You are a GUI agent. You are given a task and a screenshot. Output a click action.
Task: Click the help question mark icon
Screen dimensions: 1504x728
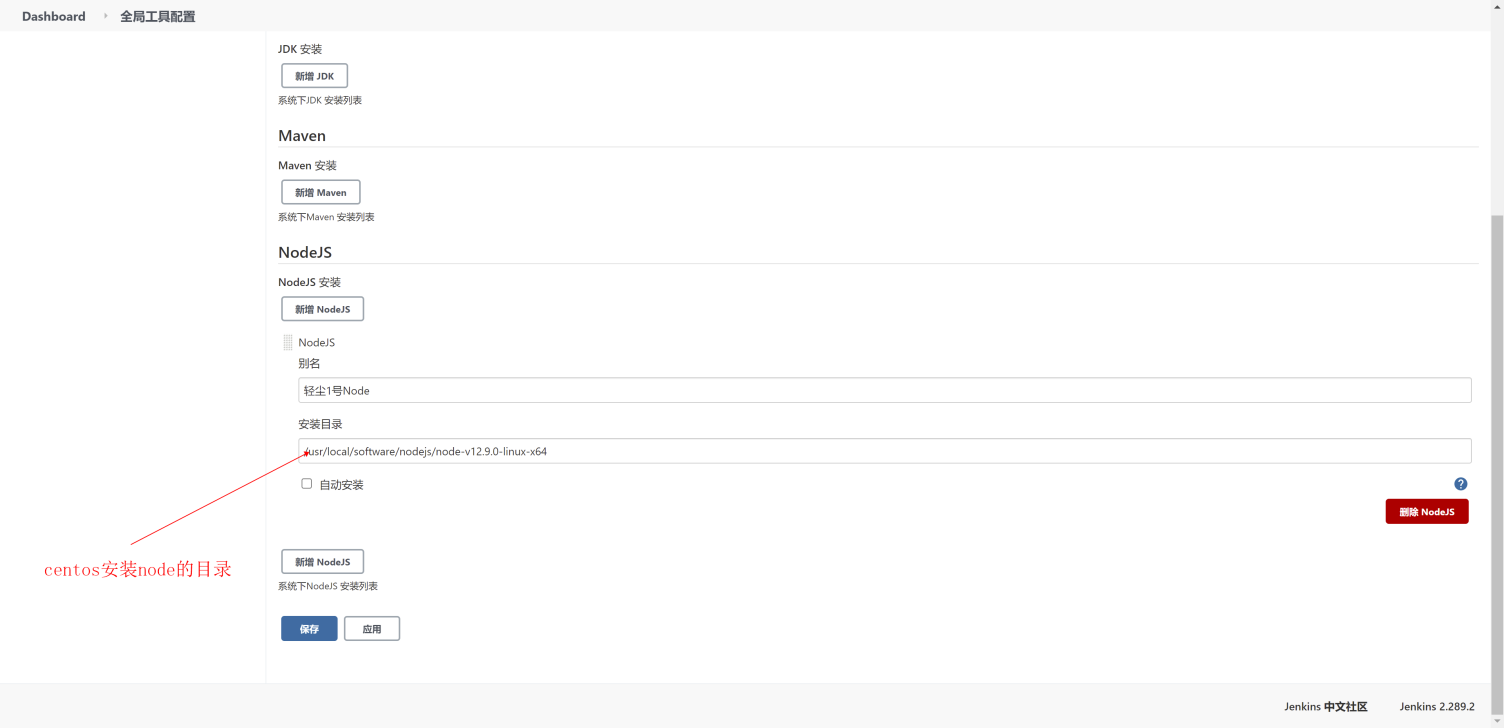point(1460,484)
